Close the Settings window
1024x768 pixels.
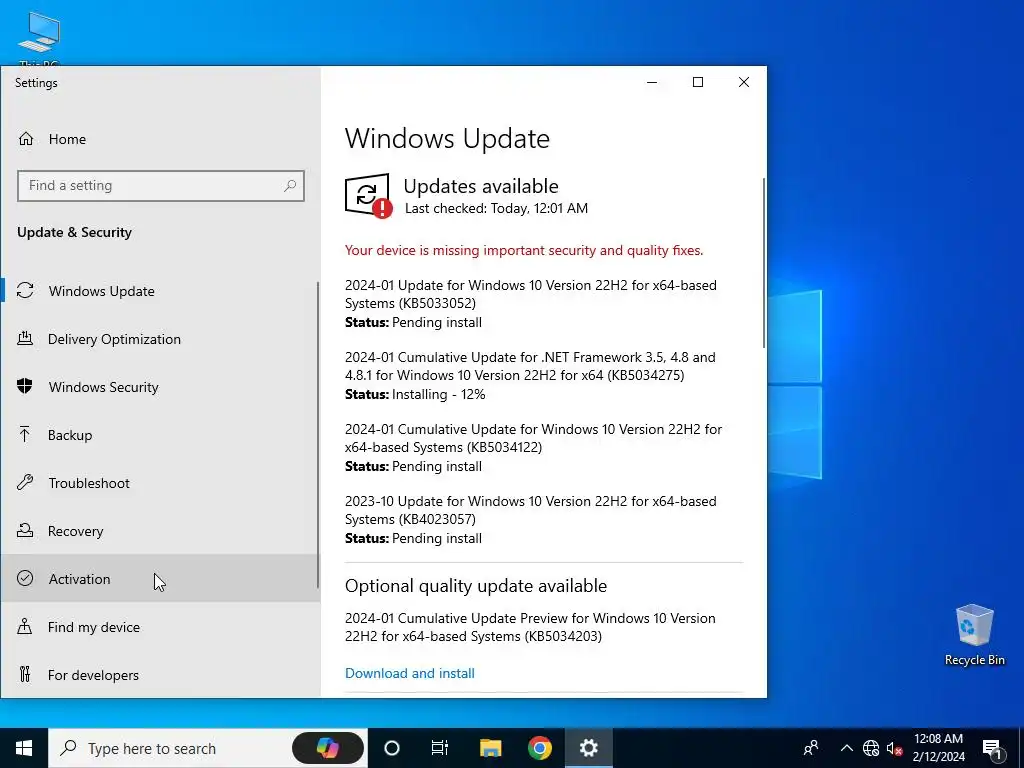744,82
